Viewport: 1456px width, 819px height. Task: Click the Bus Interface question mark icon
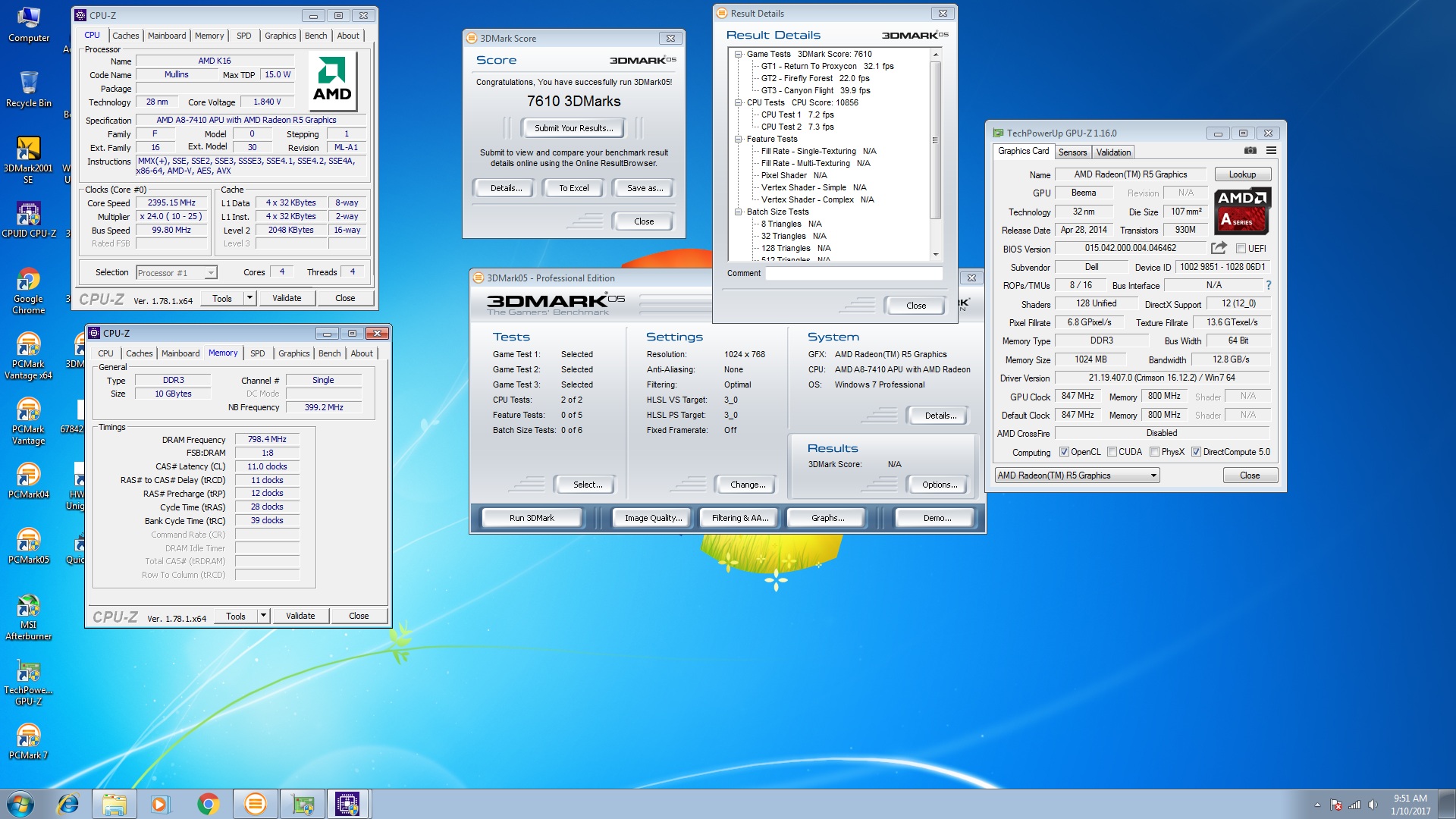click(x=1268, y=285)
